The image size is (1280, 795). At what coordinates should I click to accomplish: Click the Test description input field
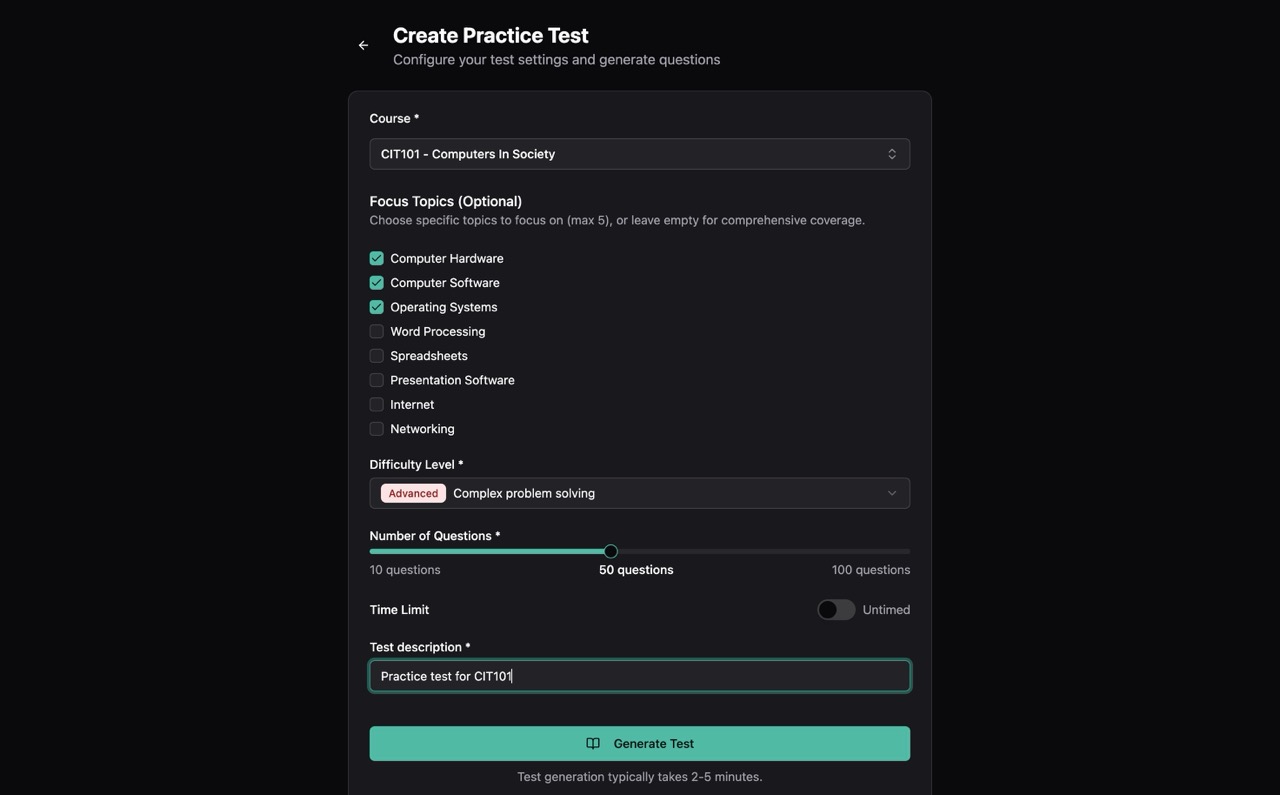(x=639, y=675)
